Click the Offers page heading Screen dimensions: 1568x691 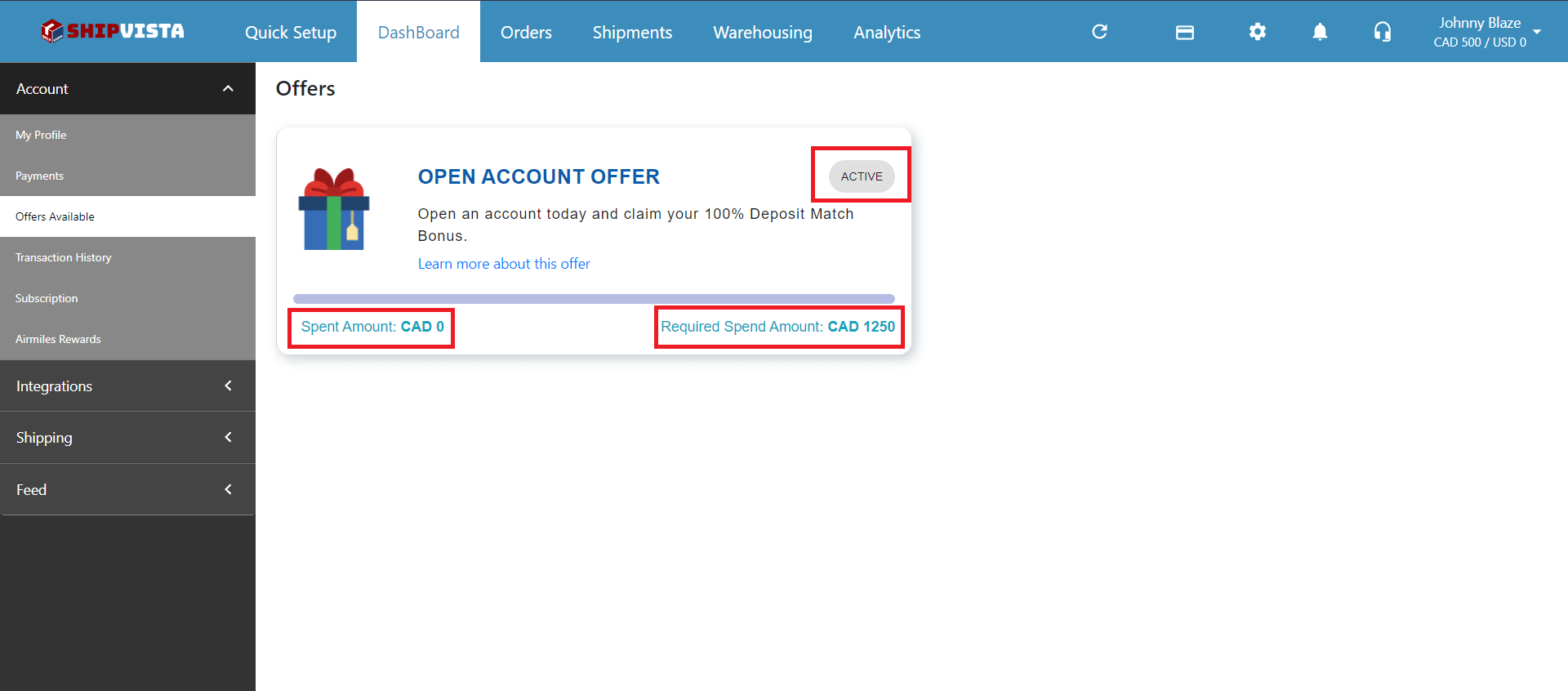tap(305, 88)
